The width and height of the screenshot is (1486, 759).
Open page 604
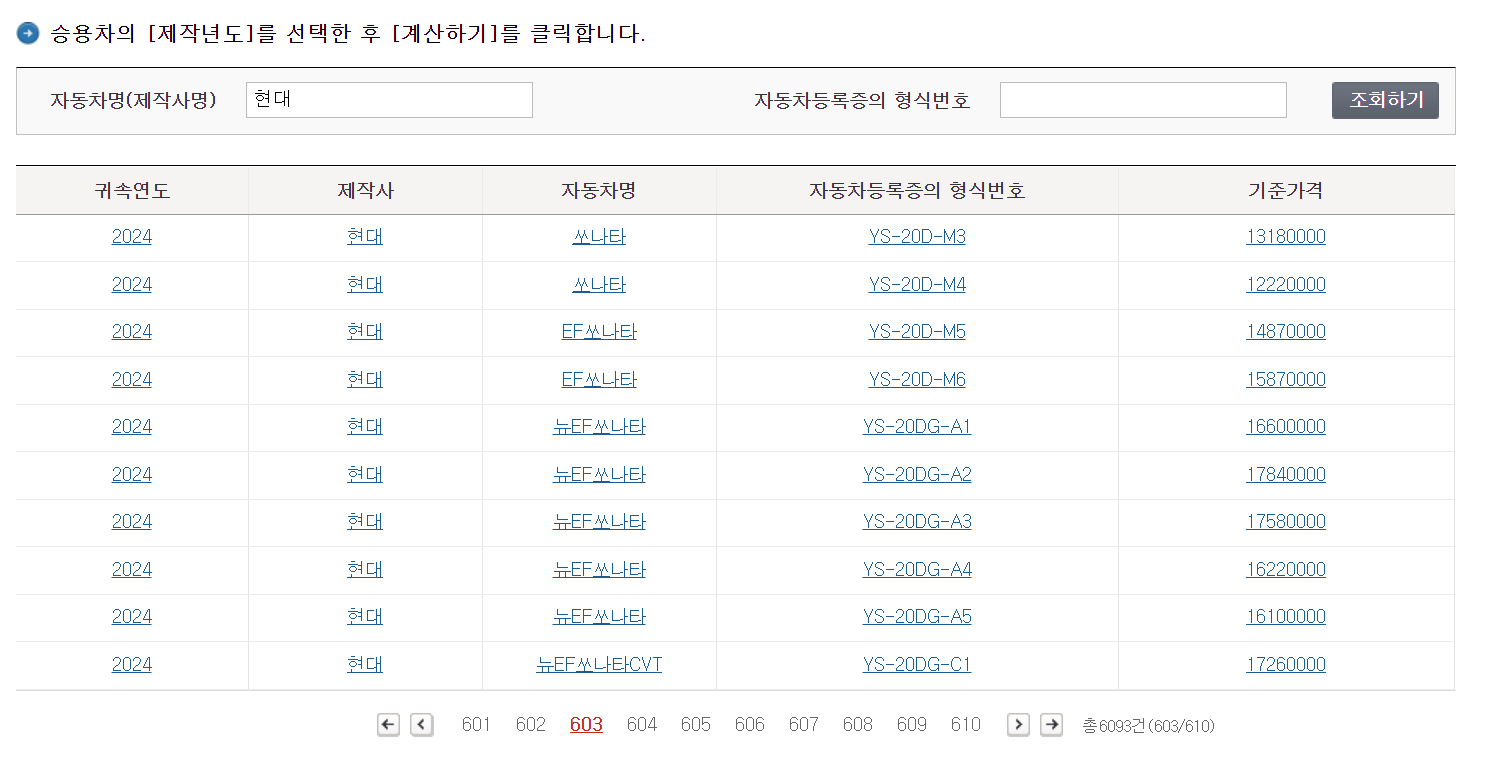642,725
